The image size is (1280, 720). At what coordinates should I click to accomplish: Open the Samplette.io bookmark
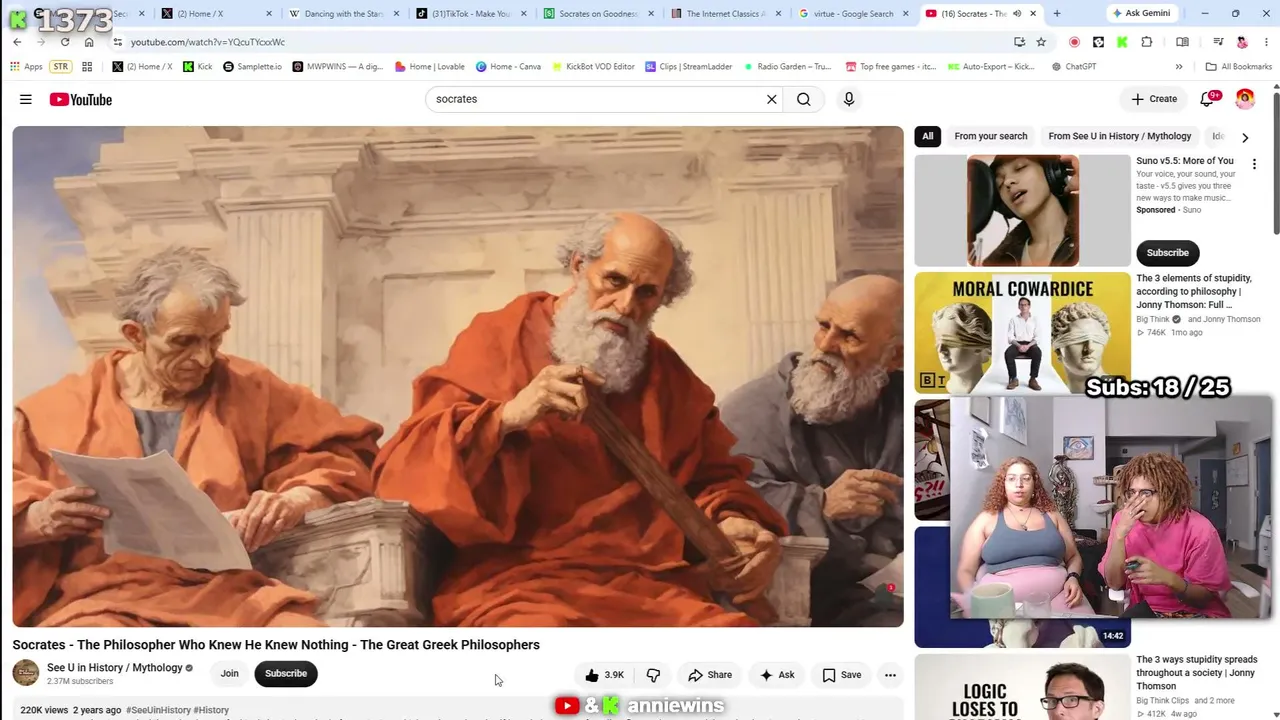tap(252, 67)
